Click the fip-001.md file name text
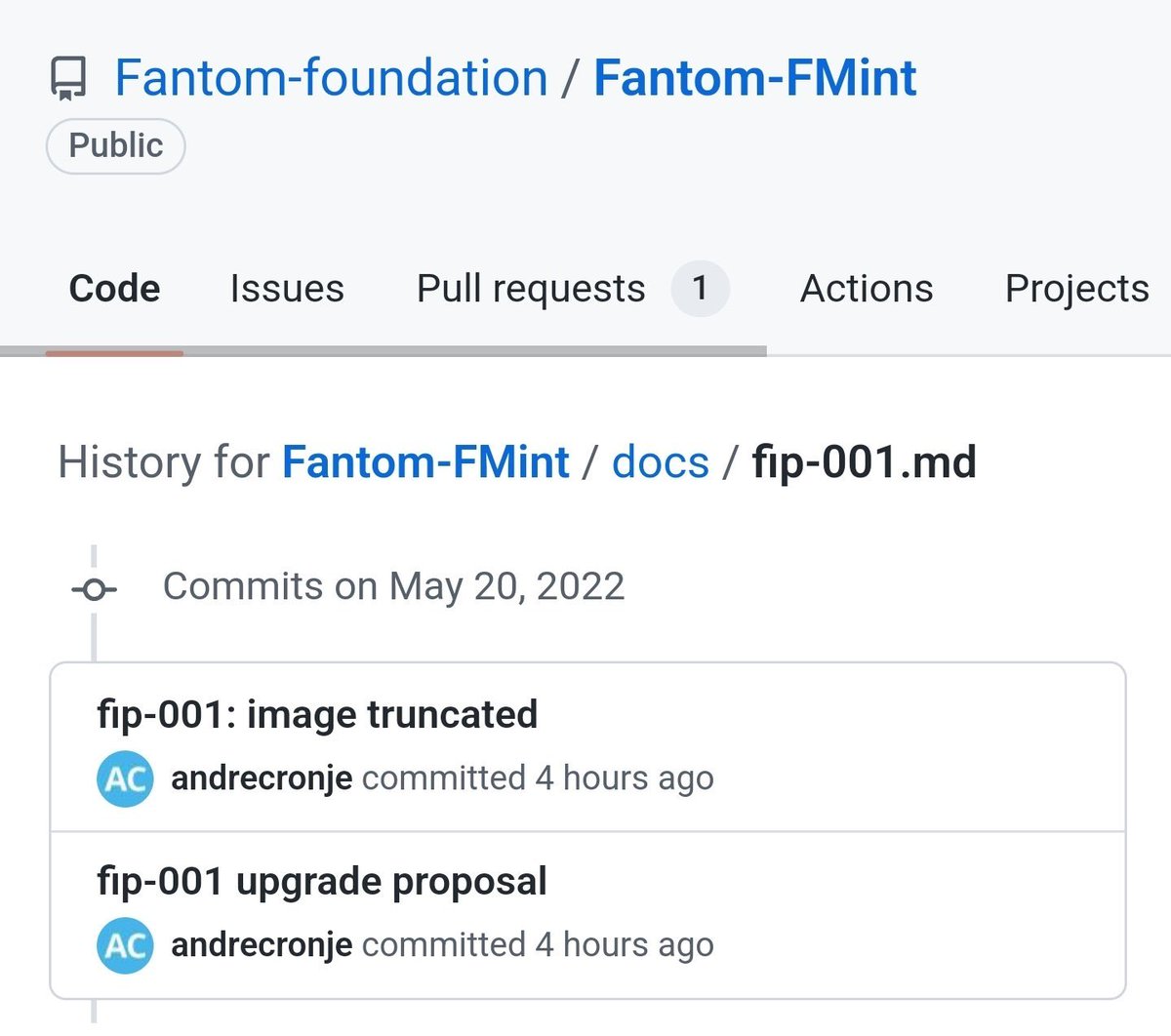Screen dimensions: 1171x1036 (864, 461)
